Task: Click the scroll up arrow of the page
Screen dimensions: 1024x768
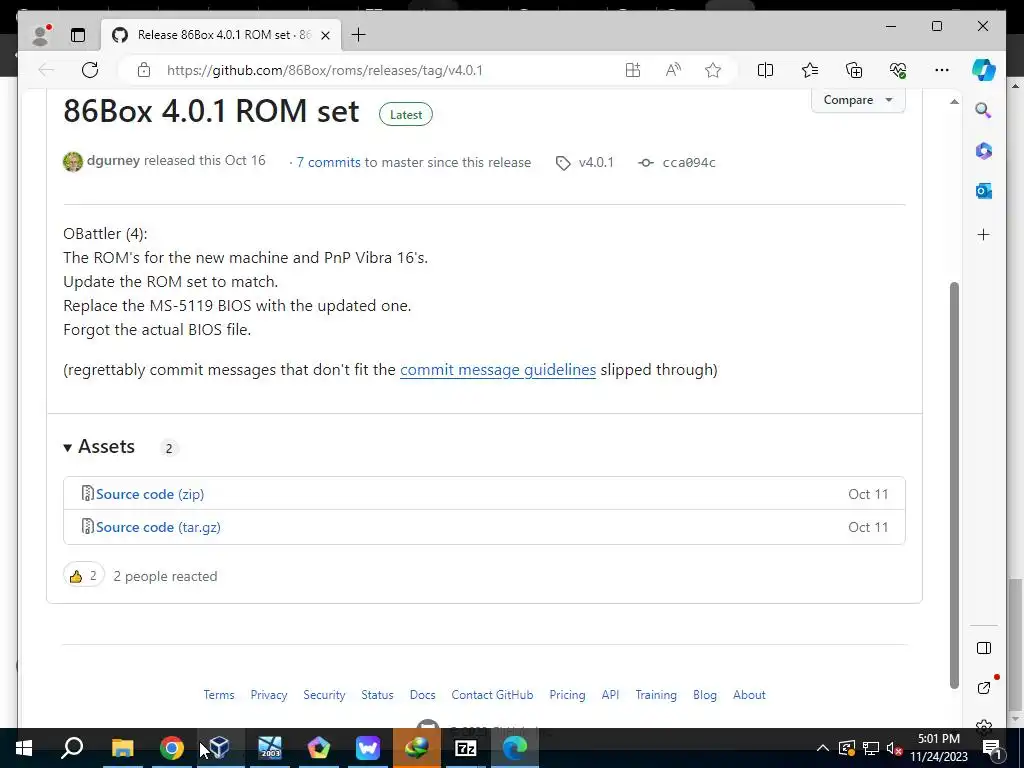Action: 954,101
